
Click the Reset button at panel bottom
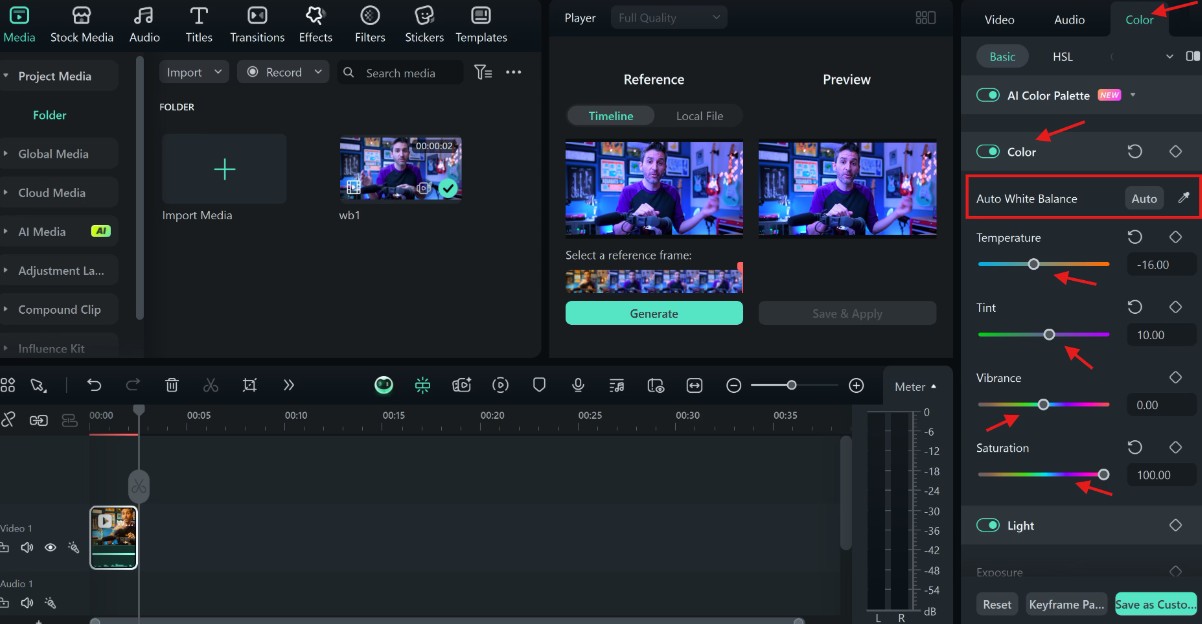[x=997, y=604]
